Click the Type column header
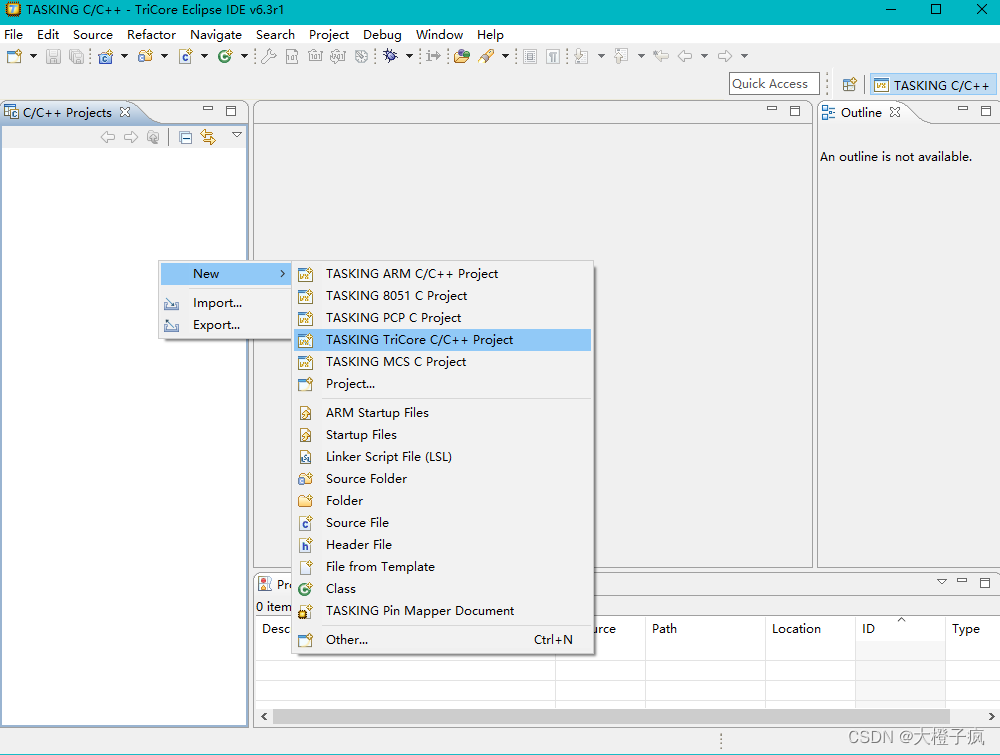1000x755 pixels. coord(972,629)
